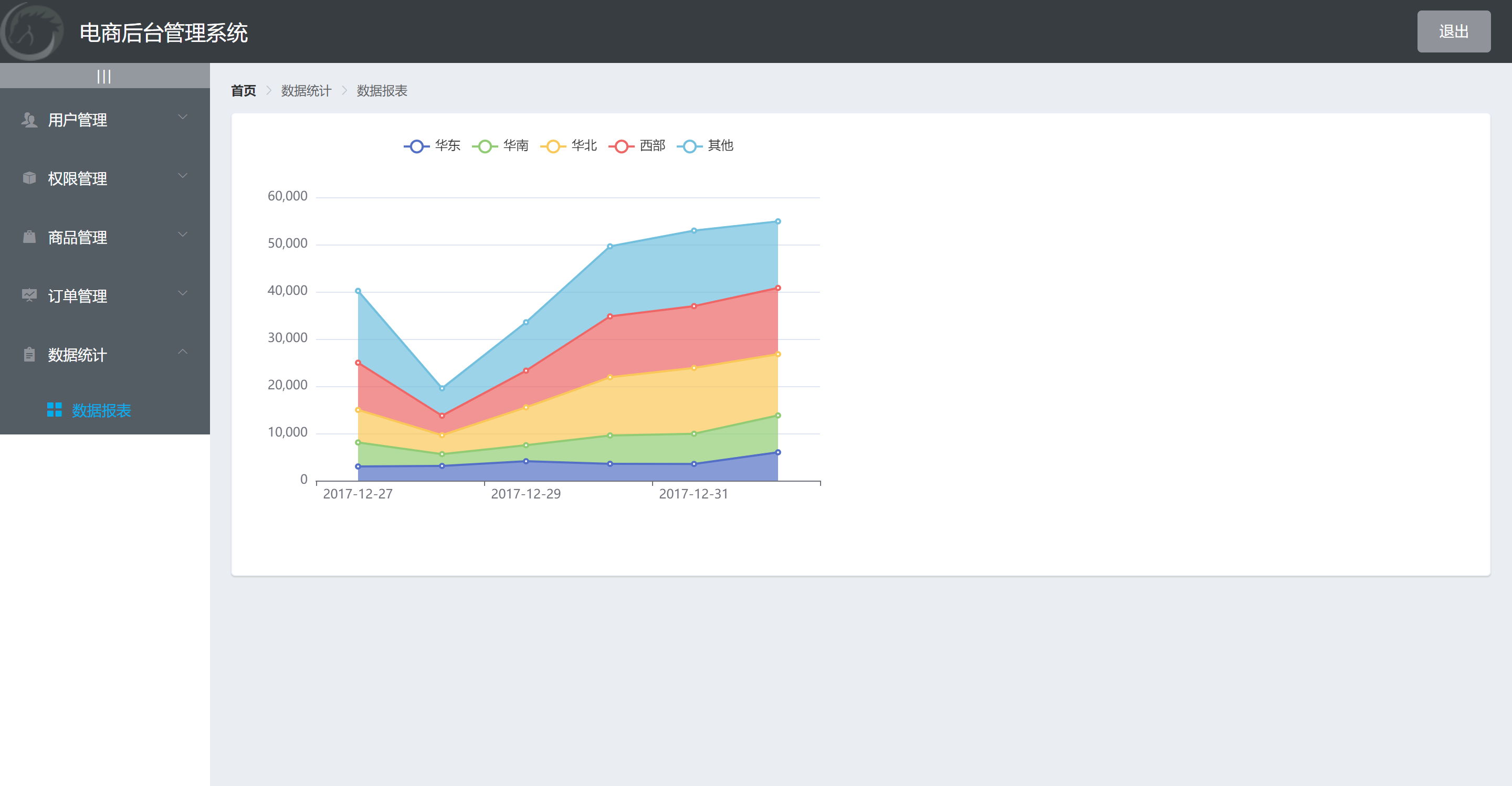The width and height of the screenshot is (1512, 786).
Task: Select the 数据报表 submenu item
Action: (101, 411)
